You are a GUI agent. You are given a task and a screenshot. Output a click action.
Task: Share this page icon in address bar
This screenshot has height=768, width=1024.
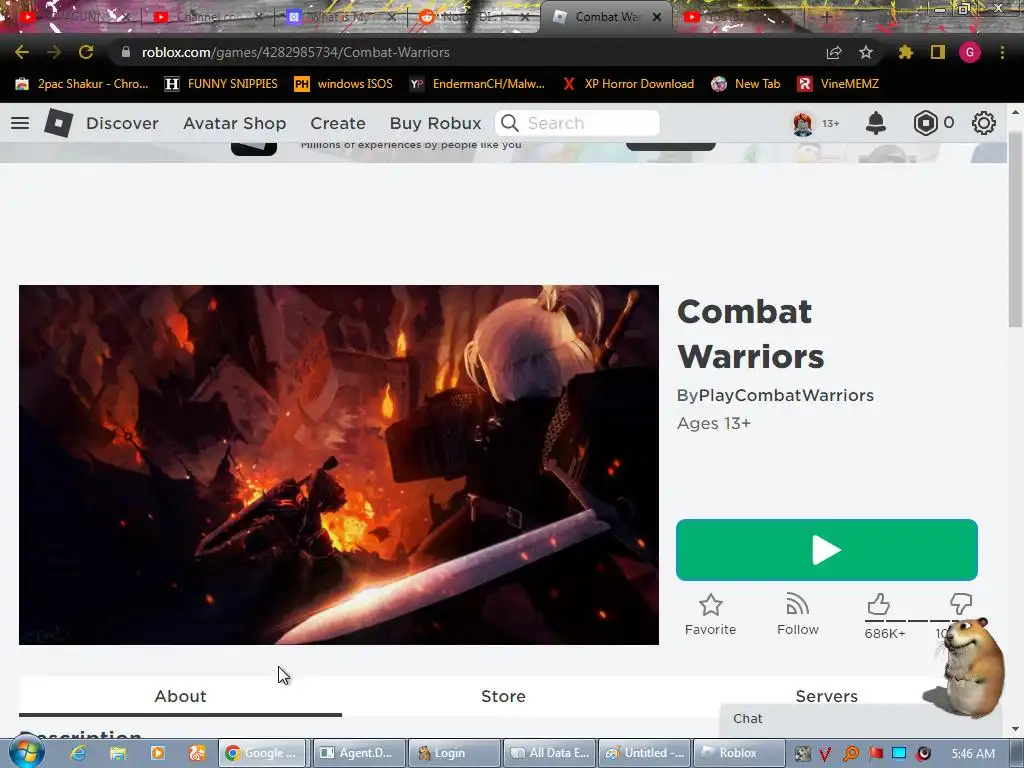click(834, 52)
